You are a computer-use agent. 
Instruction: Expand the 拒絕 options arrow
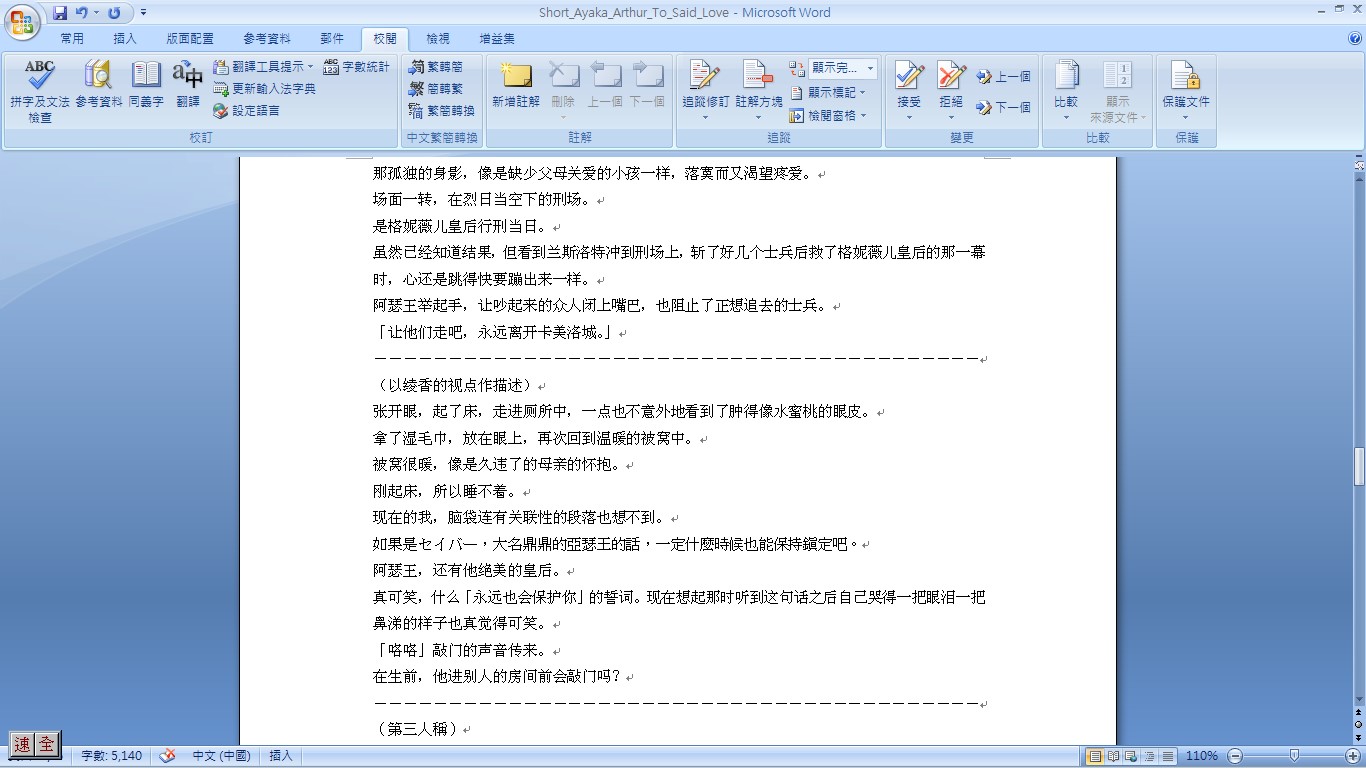click(951, 117)
